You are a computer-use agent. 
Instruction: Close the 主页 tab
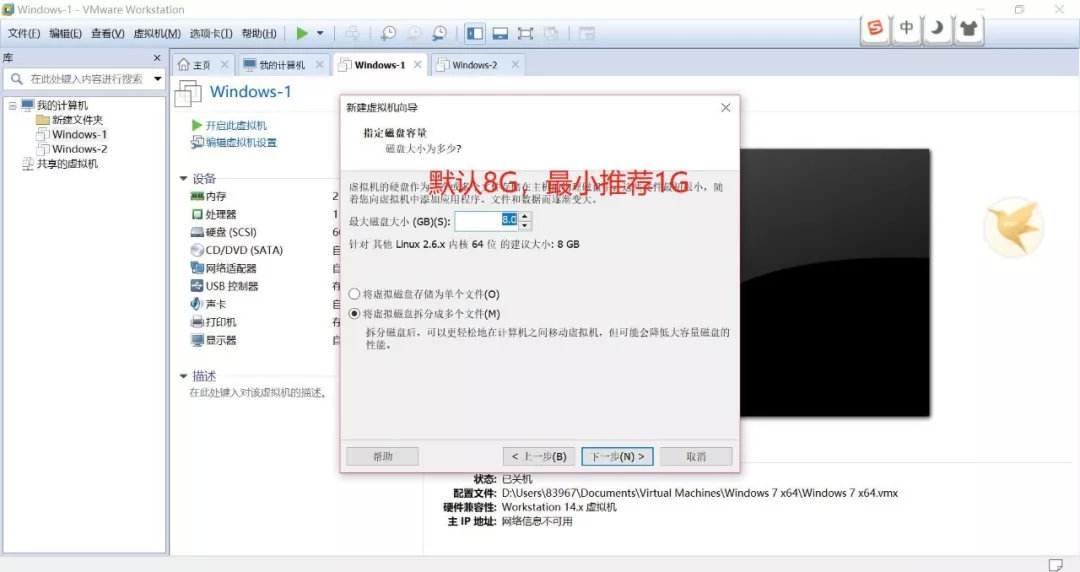point(225,64)
